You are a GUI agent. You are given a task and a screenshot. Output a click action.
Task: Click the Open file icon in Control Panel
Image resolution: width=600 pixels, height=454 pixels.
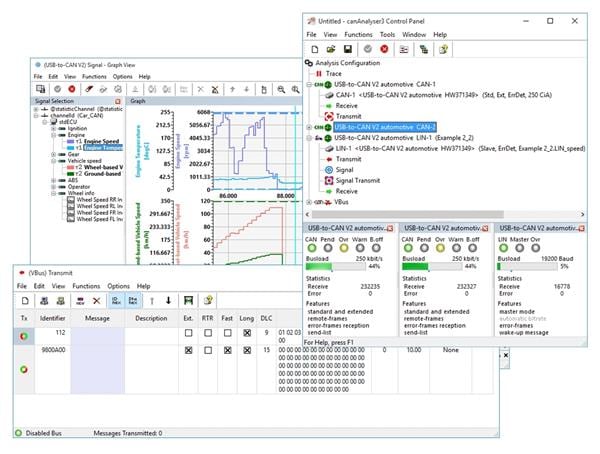pyautogui.click(x=331, y=48)
